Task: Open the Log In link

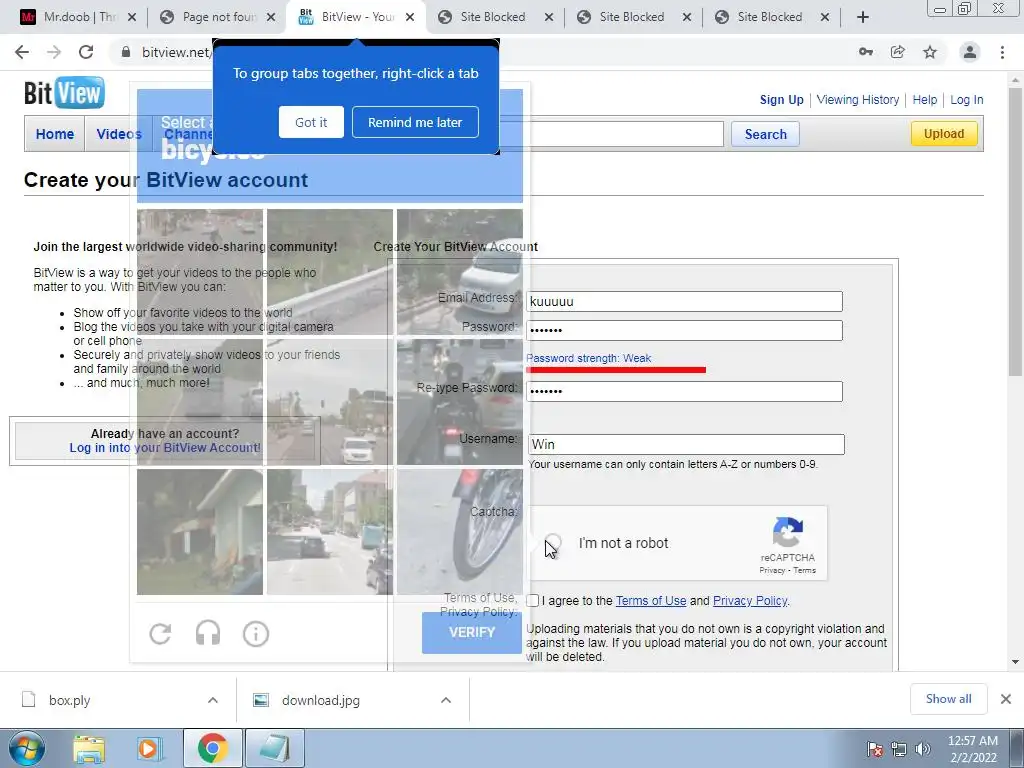Action: point(967,100)
